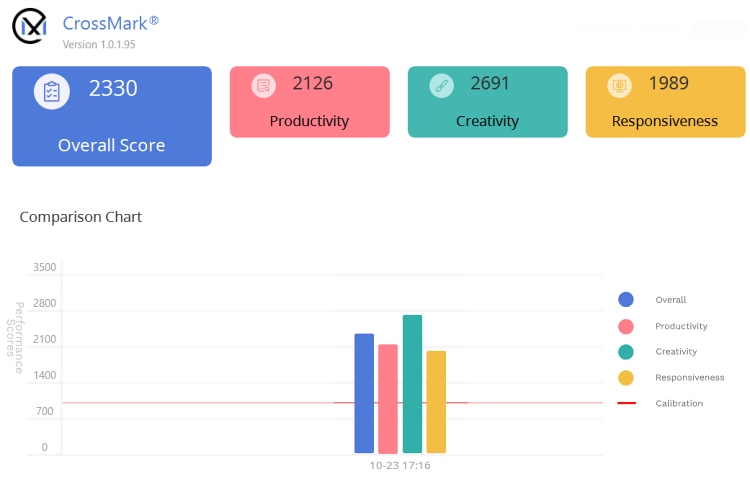Viewport: 750px width, 500px height.
Task: Click the 'CrossMark' title text
Action: click(110, 23)
